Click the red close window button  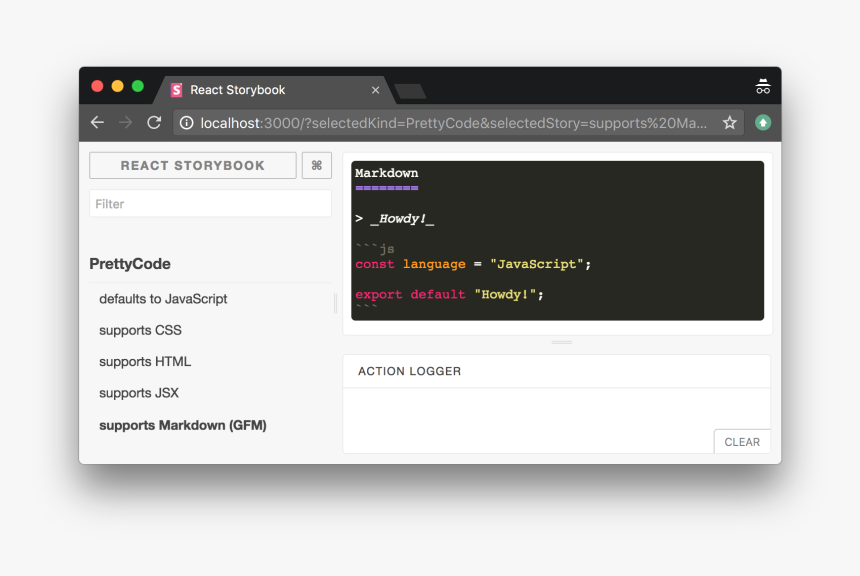tap(97, 86)
